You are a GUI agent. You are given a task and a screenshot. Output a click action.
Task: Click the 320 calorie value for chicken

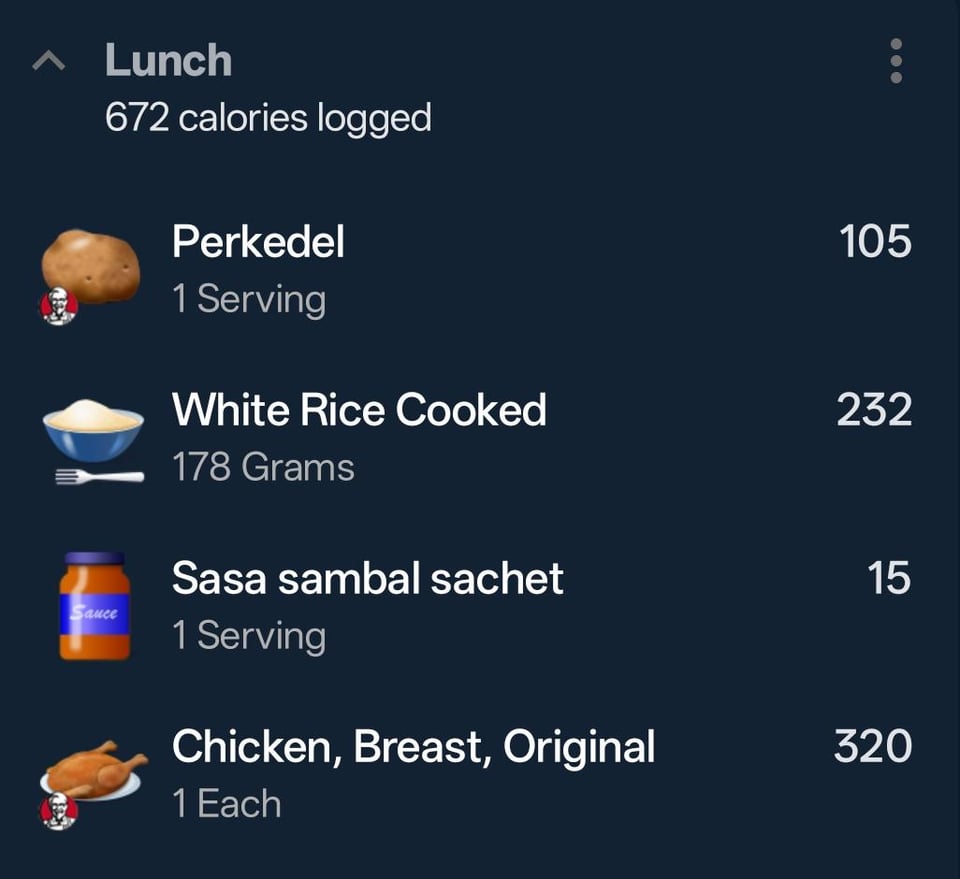[x=872, y=747]
